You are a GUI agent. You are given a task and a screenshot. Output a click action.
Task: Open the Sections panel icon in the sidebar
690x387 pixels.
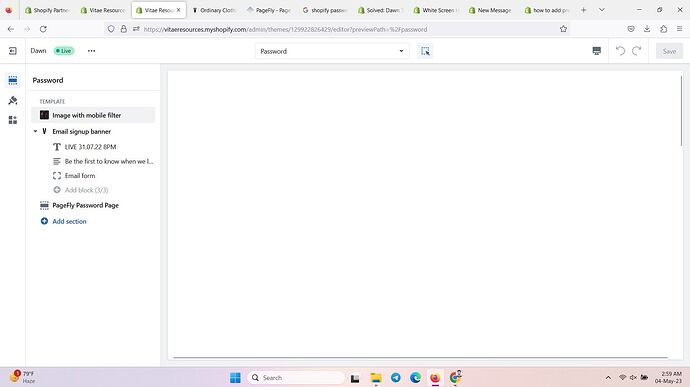(x=13, y=80)
